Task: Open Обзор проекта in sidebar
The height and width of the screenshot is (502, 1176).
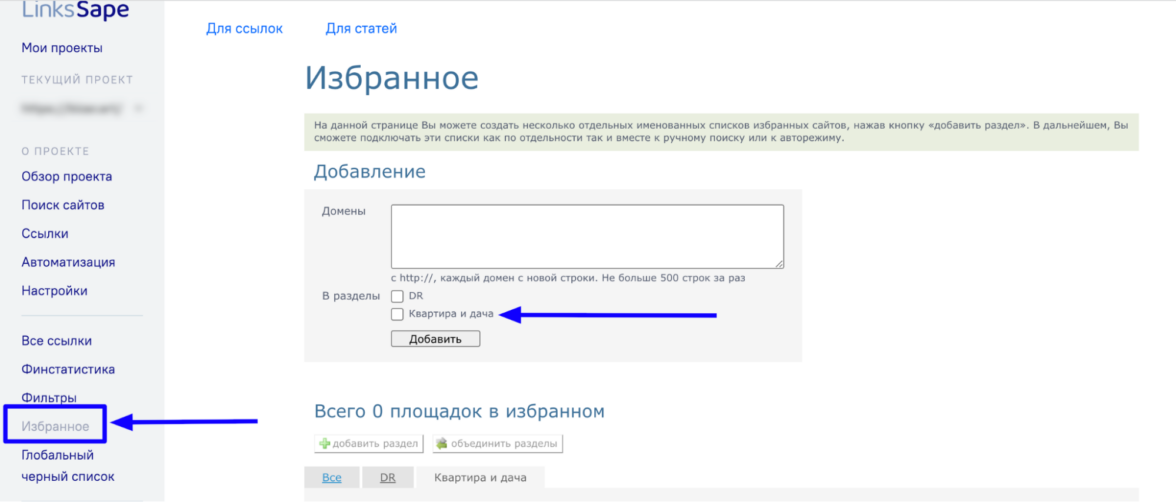Action: pos(67,177)
